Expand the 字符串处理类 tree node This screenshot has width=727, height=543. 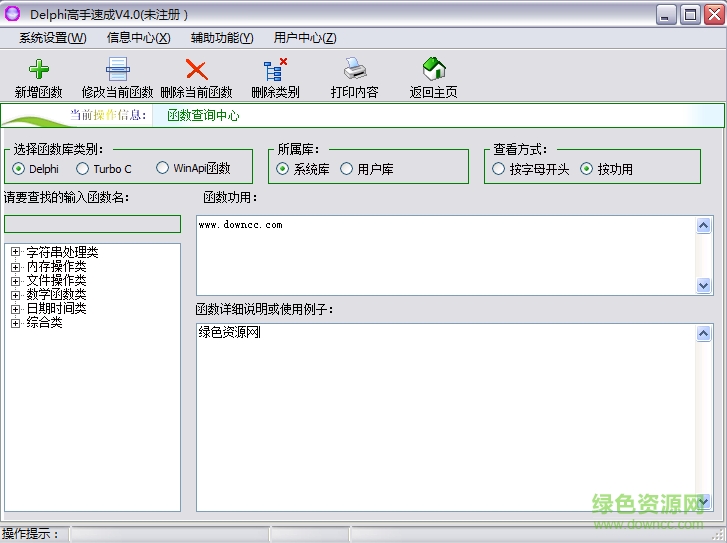tap(16, 252)
